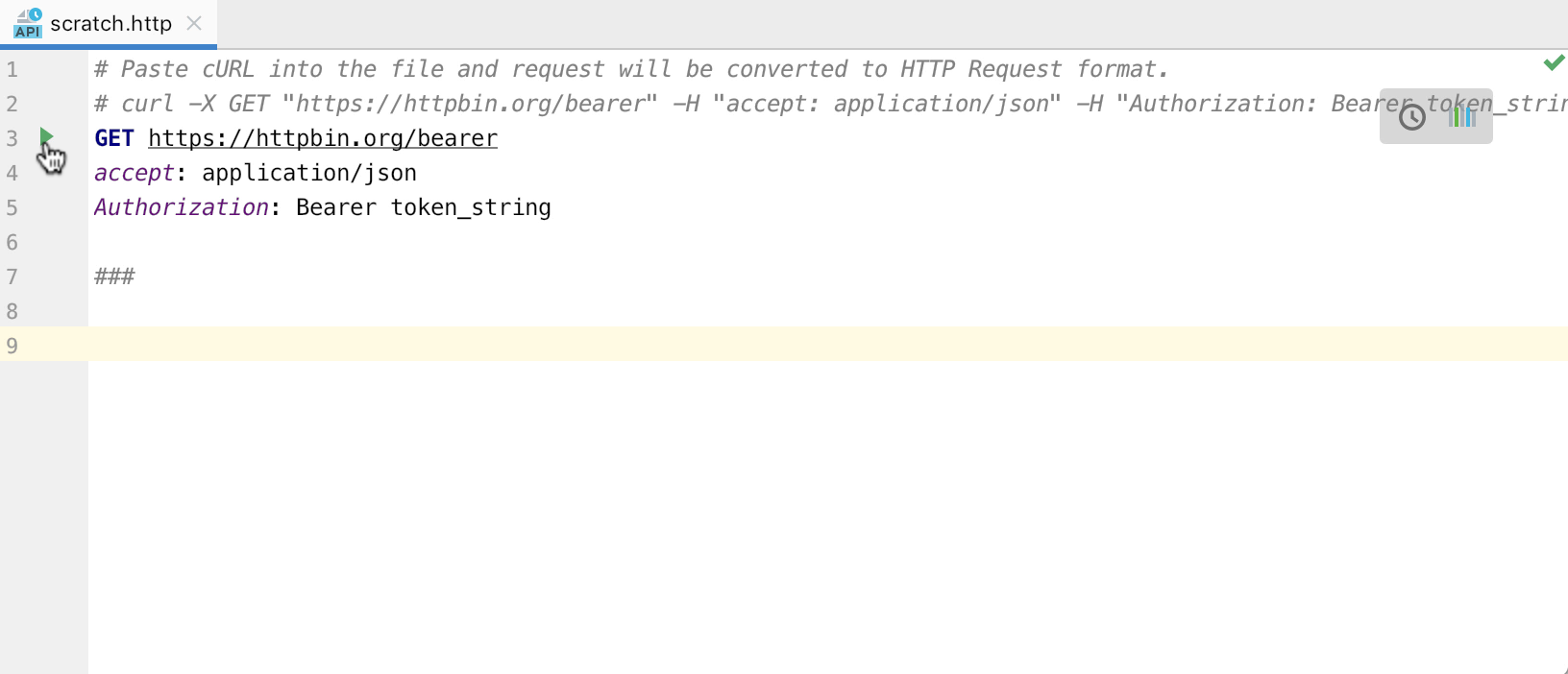Click the green inspection checkmark
Image resolution: width=1568 pixels, height=674 pixels.
pyautogui.click(x=1554, y=63)
